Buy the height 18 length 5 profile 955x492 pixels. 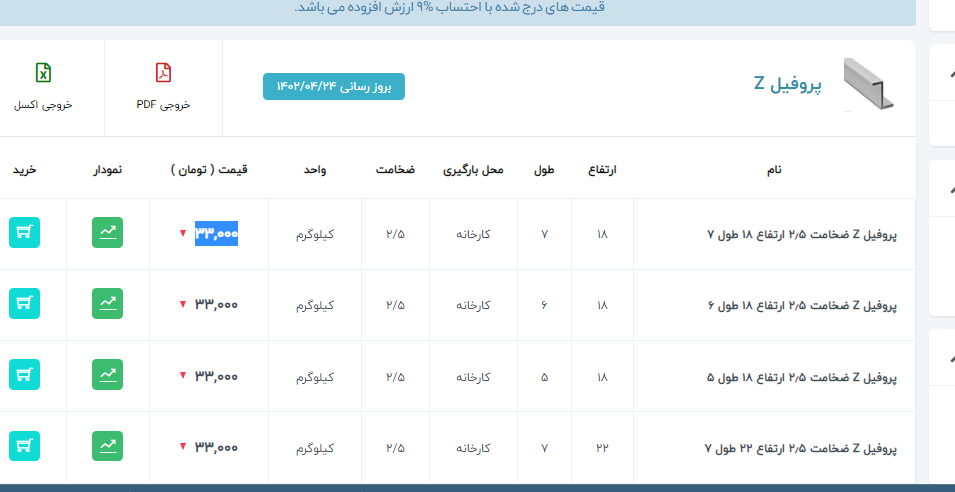point(24,375)
